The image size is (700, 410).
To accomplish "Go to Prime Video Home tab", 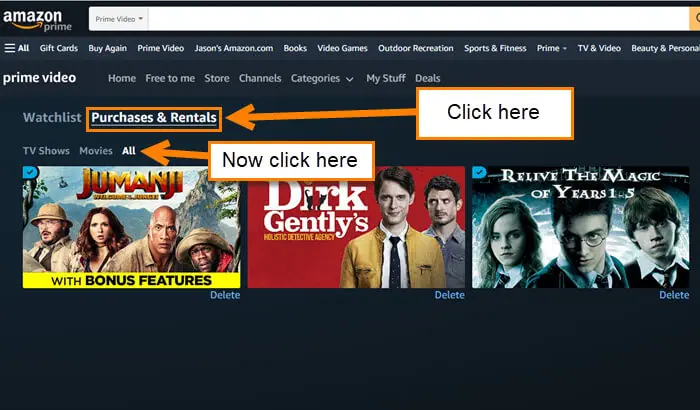I will pos(122,78).
